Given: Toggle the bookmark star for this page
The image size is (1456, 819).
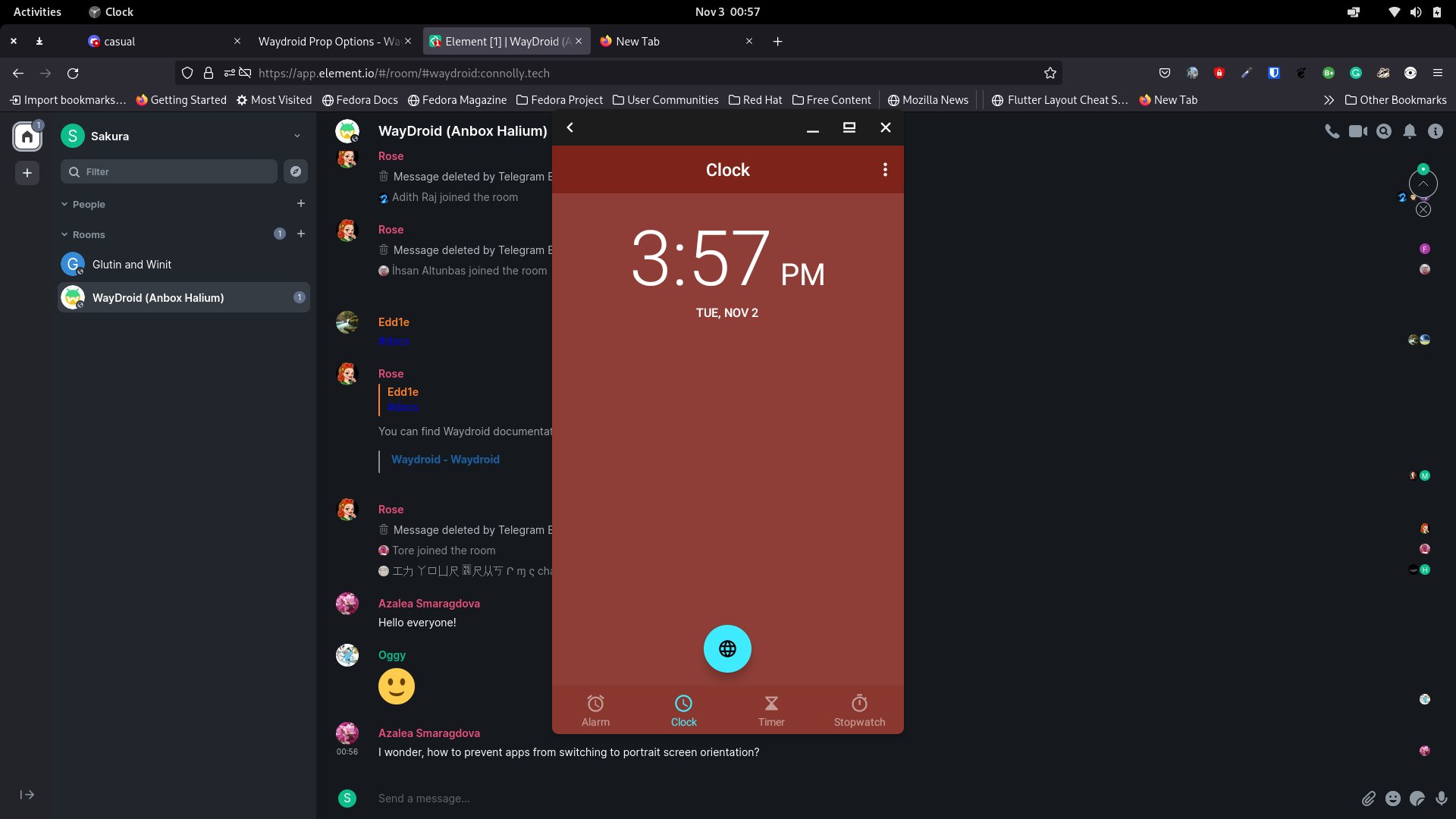Looking at the screenshot, I should 1050,73.
